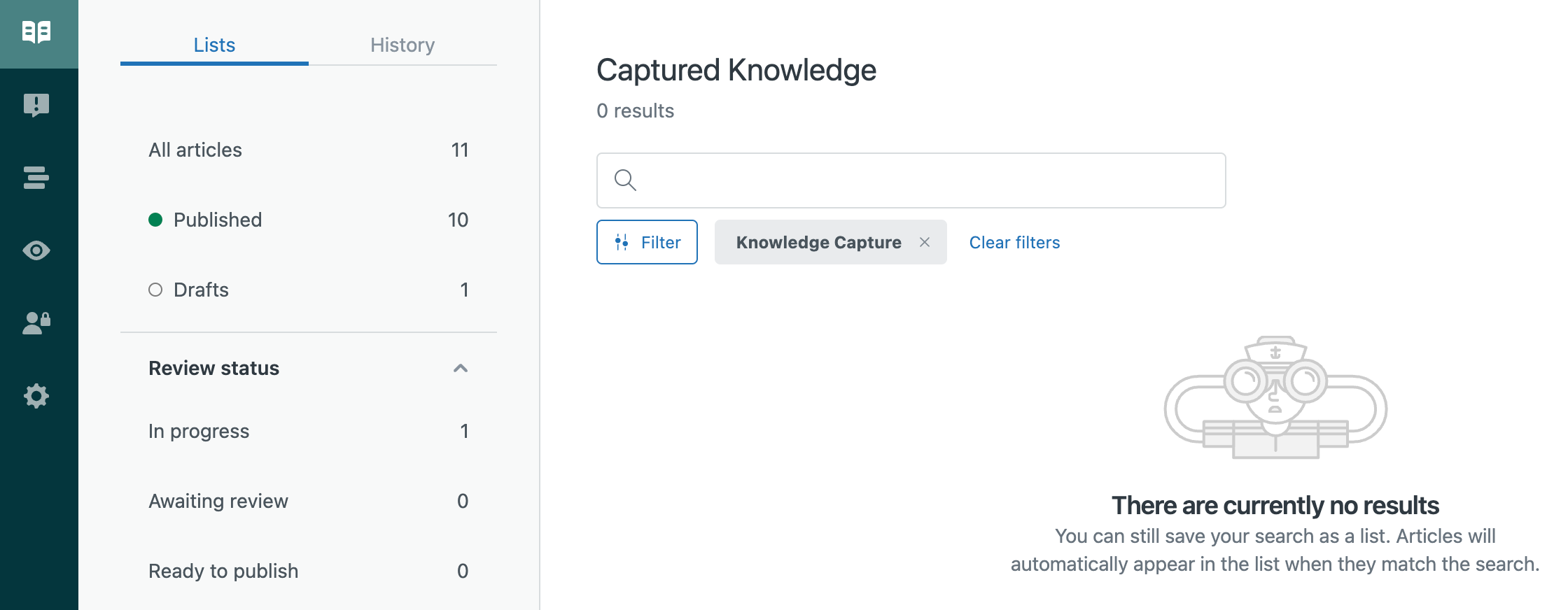Image resolution: width=1568 pixels, height=610 pixels.
Task: Collapse the Review status section
Action: [460, 368]
